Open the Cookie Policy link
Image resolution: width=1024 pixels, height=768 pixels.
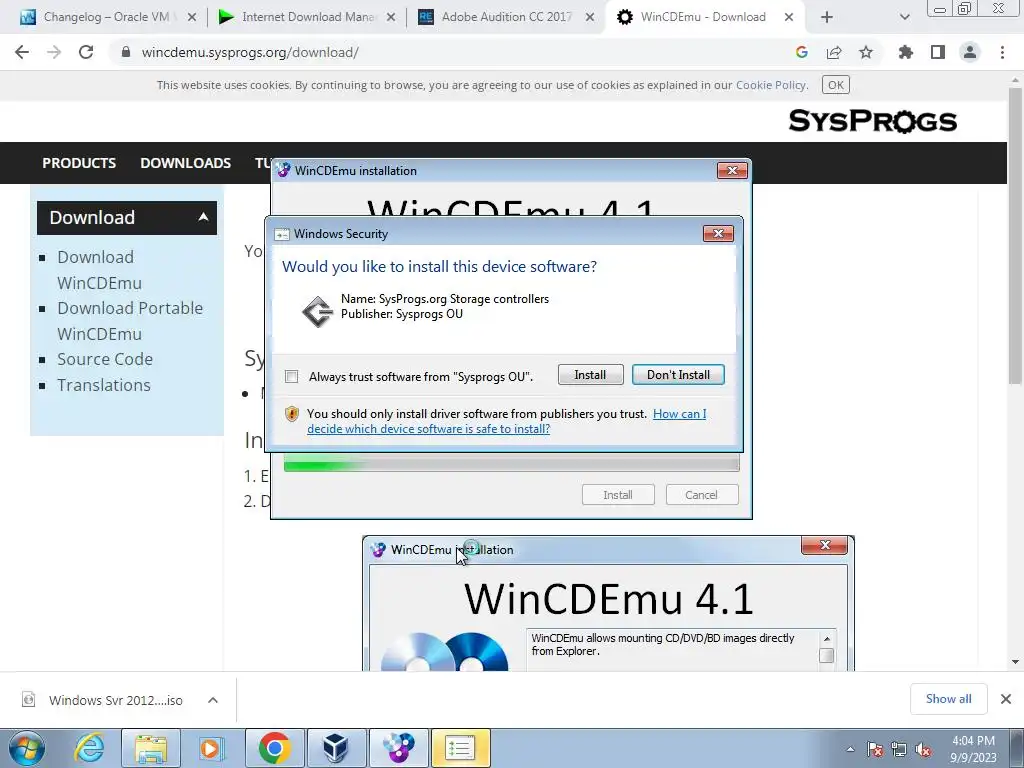(771, 85)
